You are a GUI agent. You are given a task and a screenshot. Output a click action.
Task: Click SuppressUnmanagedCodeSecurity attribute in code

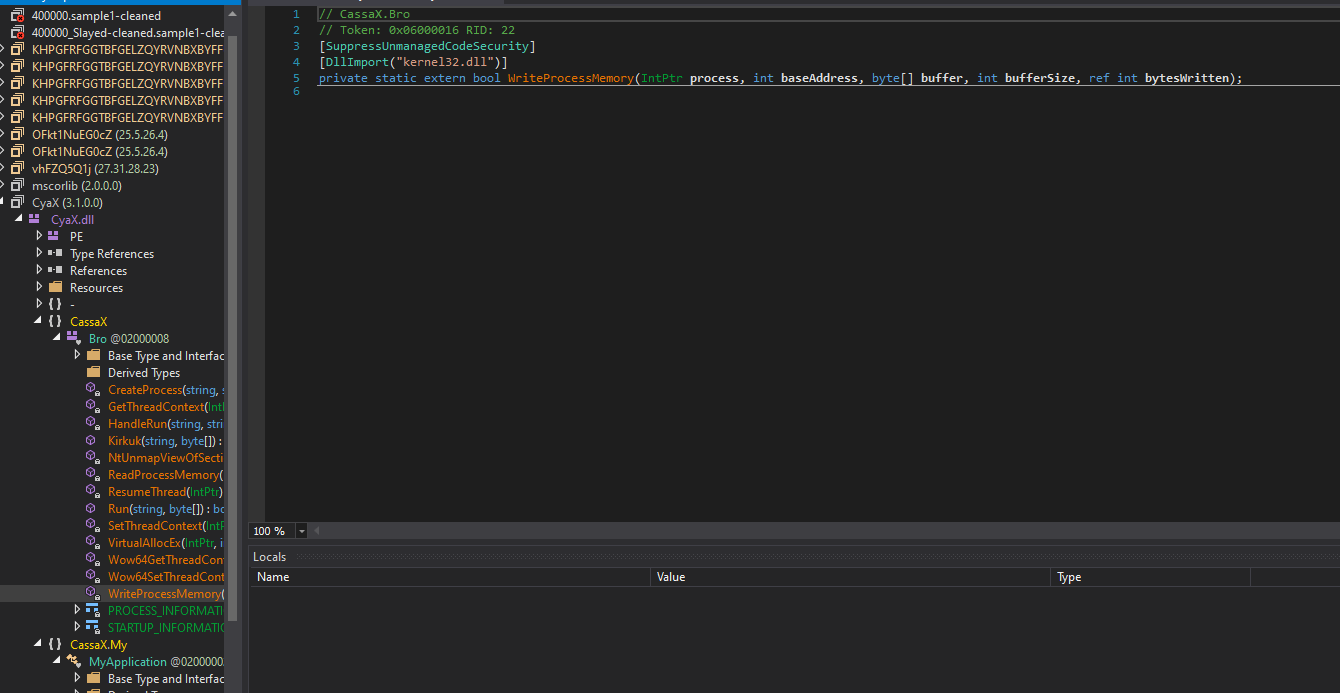pyautogui.click(x=427, y=46)
